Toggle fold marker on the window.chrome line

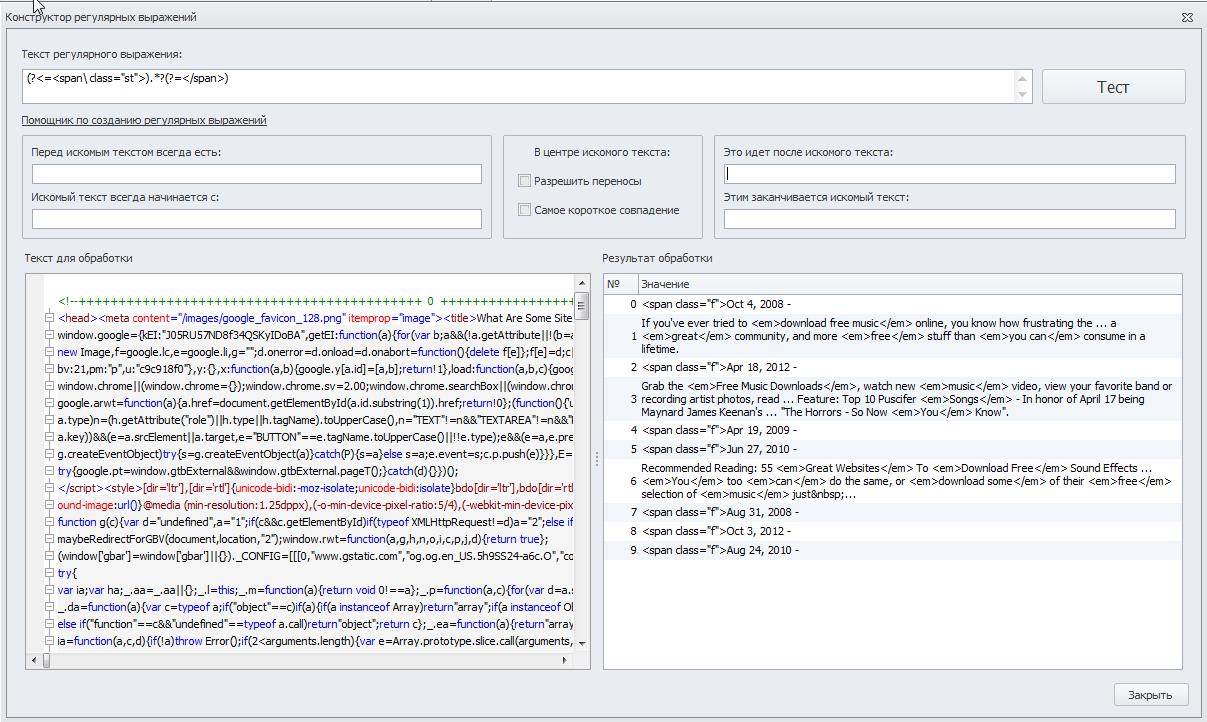(x=49, y=386)
